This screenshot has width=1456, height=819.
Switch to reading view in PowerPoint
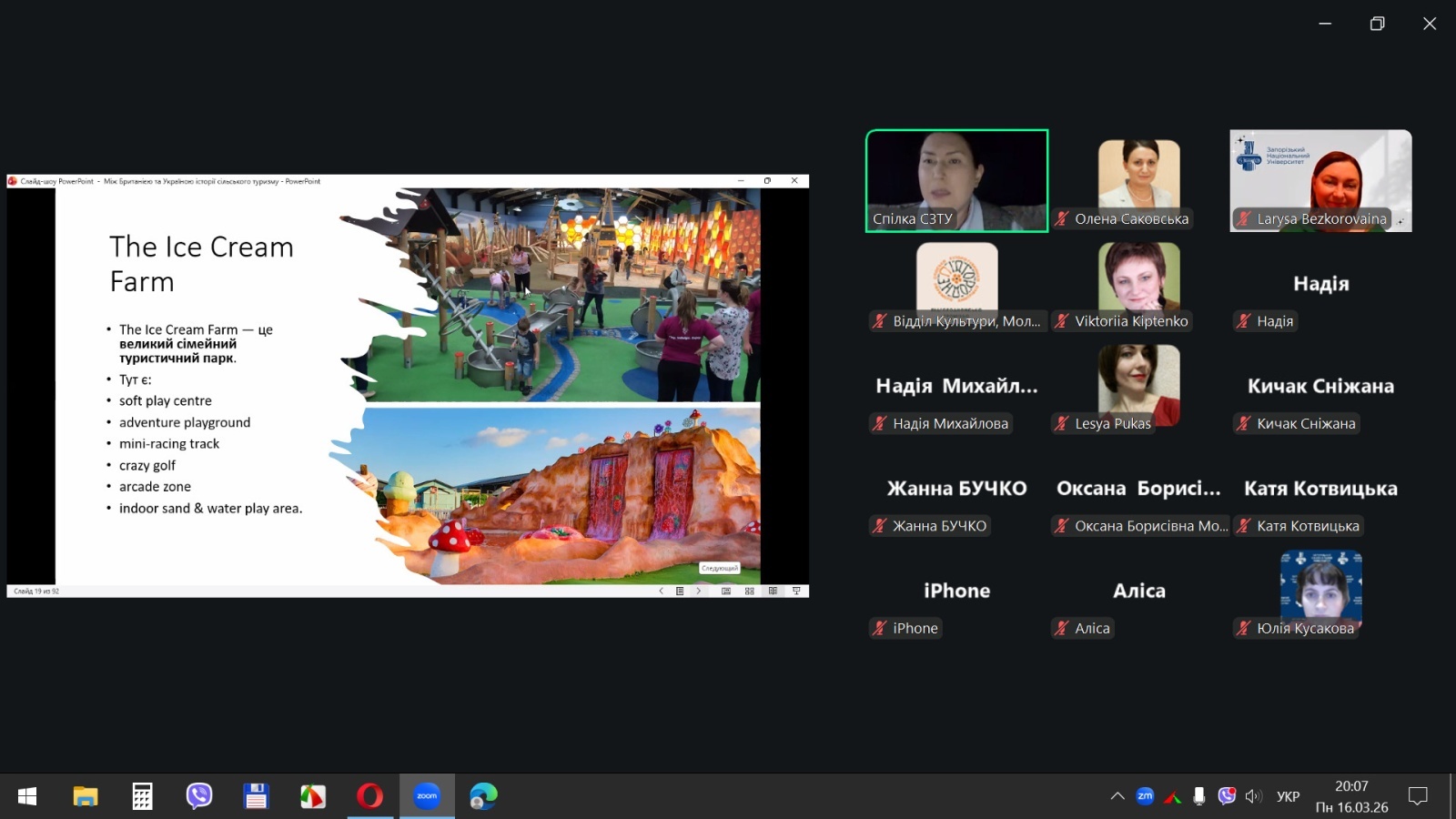click(773, 591)
